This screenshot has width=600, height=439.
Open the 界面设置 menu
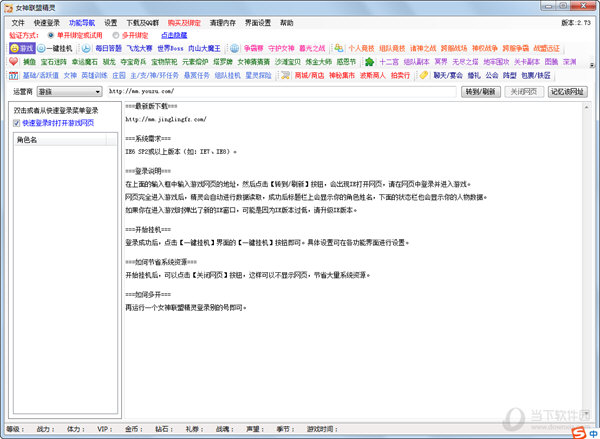click(x=258, y=23)
